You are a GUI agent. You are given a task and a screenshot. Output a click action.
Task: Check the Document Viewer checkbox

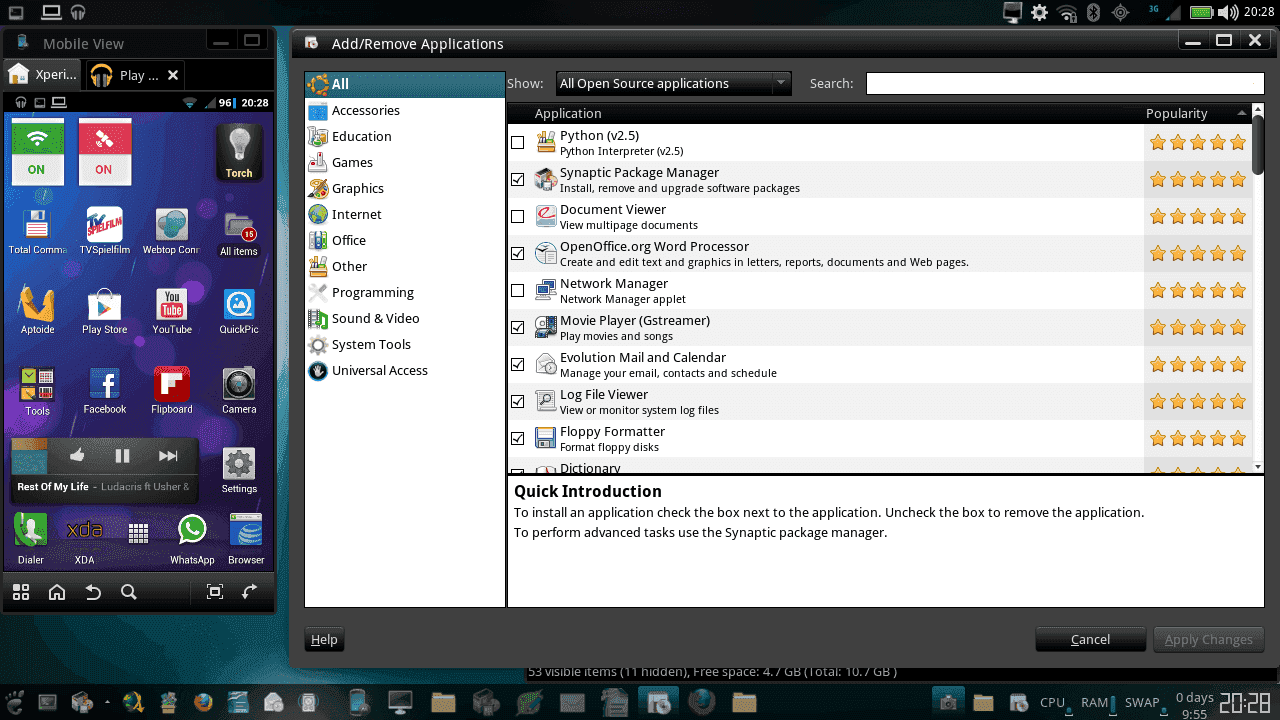pos(517,217)
